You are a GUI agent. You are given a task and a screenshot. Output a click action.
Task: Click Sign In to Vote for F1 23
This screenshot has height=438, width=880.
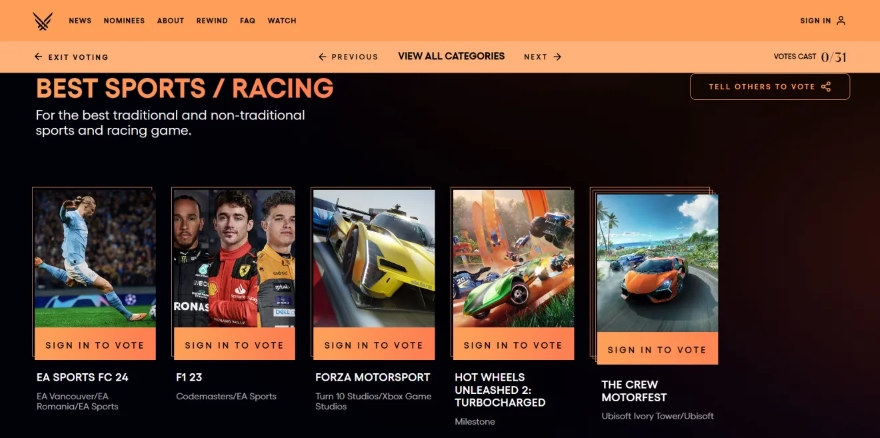pyautogui.click(x=234, y=344)
